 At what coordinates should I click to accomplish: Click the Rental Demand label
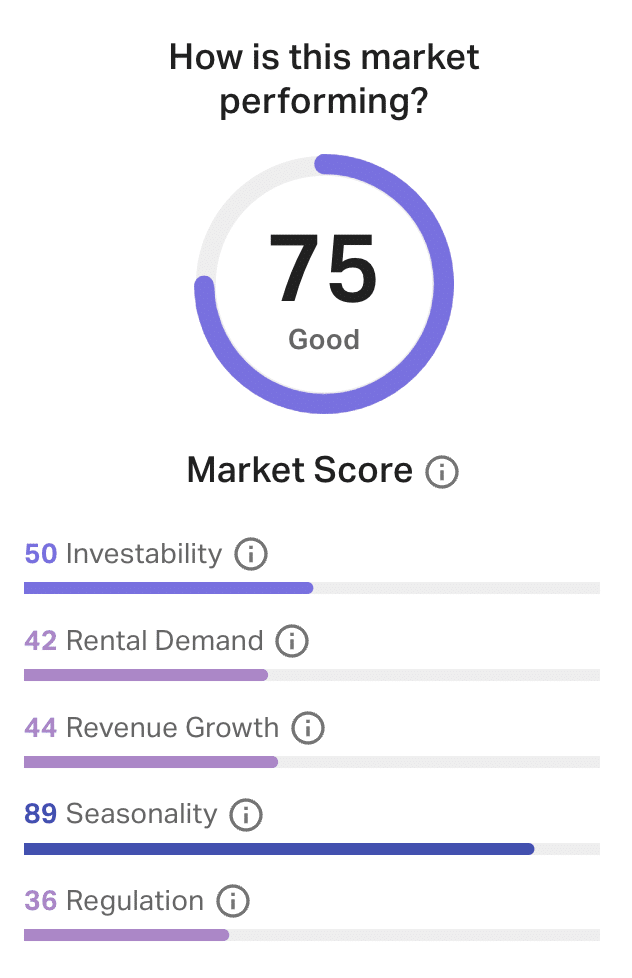coord(165,641)
